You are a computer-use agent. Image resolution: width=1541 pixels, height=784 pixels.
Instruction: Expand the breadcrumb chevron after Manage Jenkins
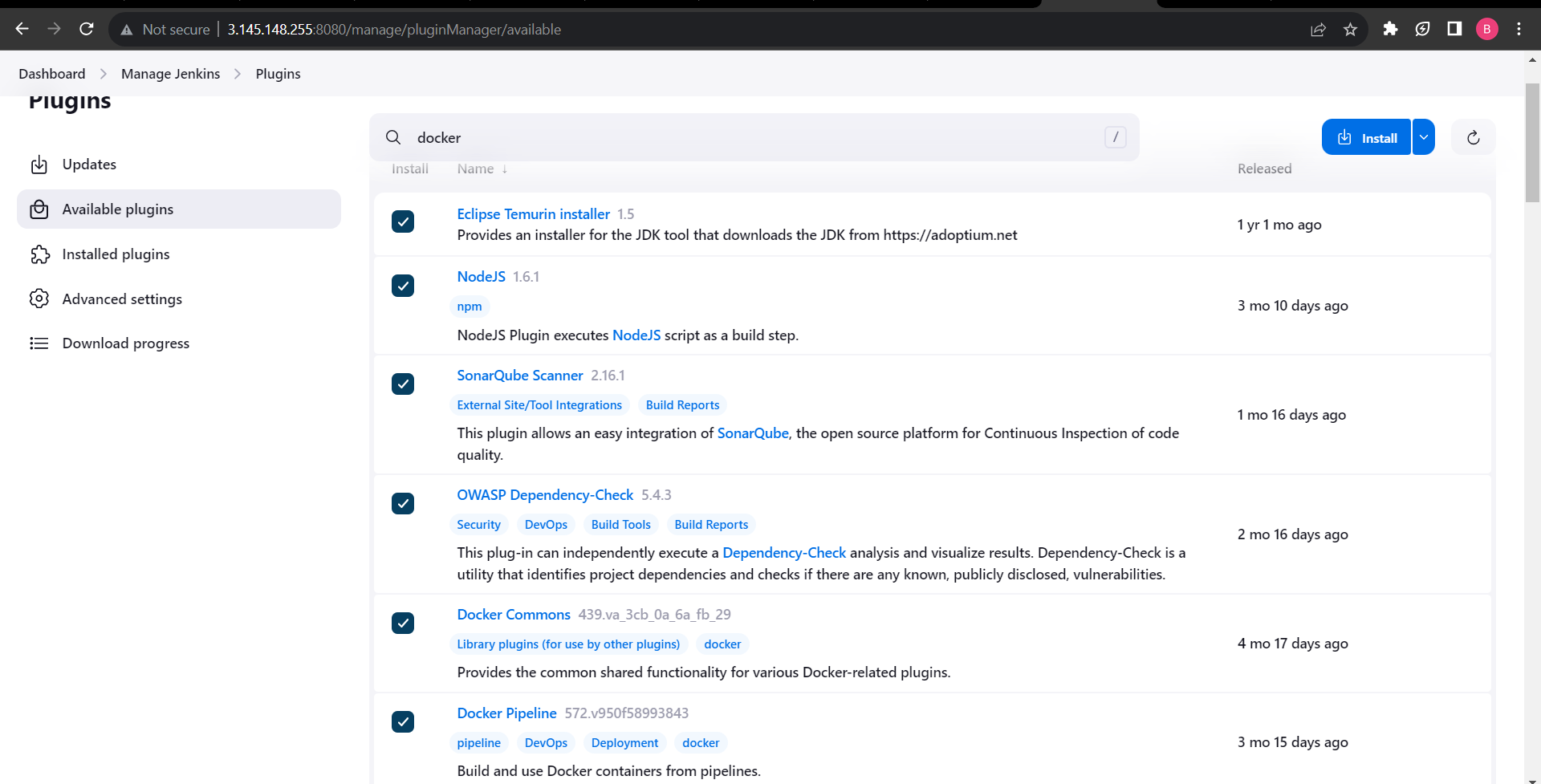238,74
